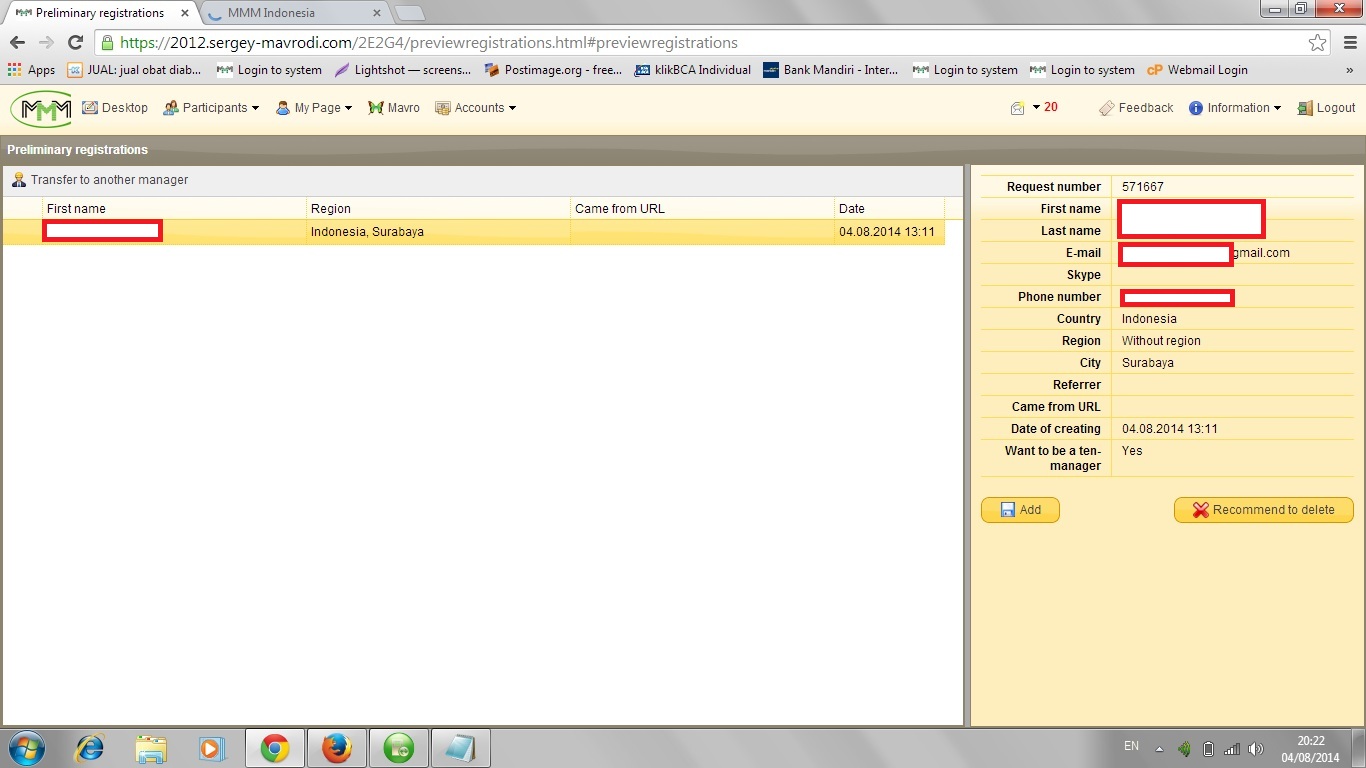This screenshot has height=768, width=1366.
Task: Reload the page in Chrome
Action: click(x=75, y=43)
